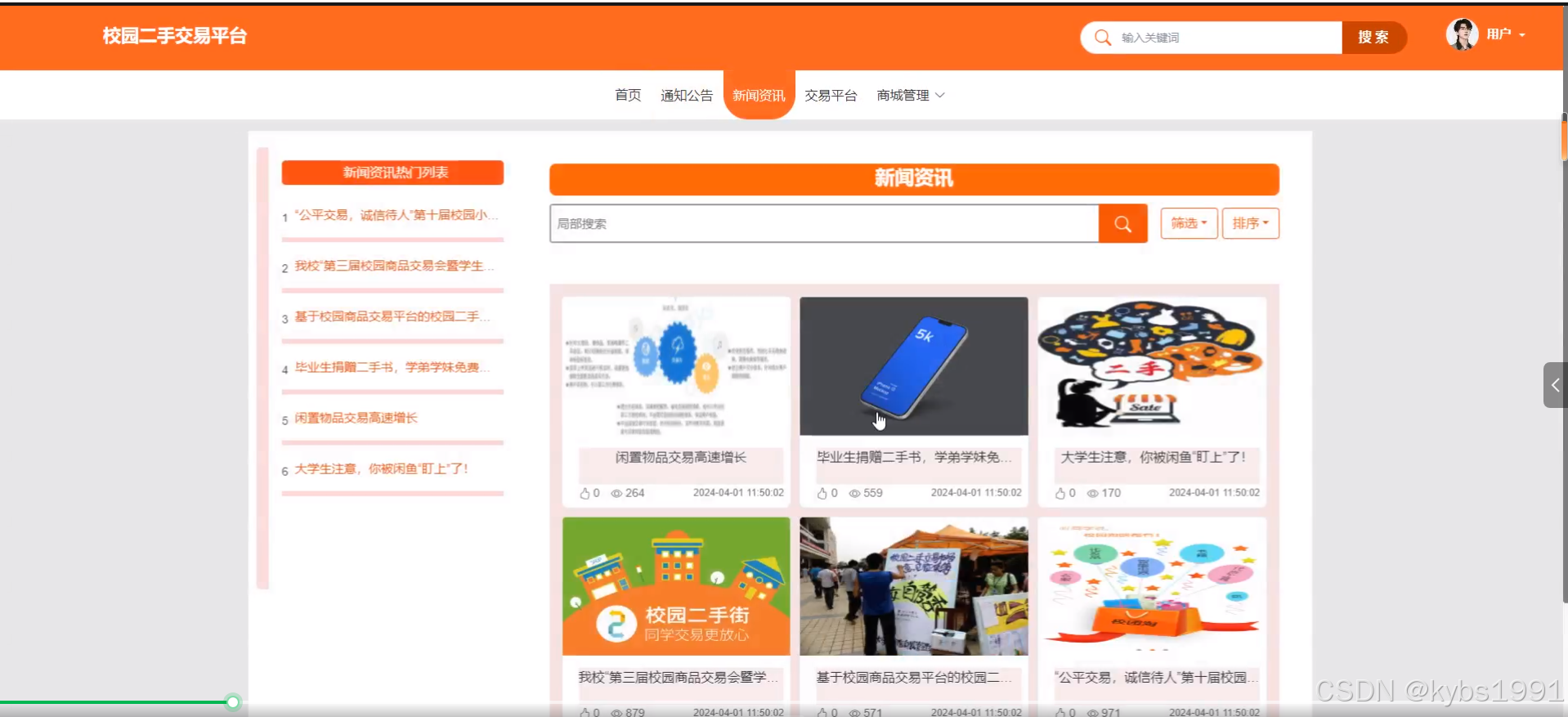Open the 筛选 filter dropdown
The height and width of the screenshot is (717, 1568).
click(1189, 223)
